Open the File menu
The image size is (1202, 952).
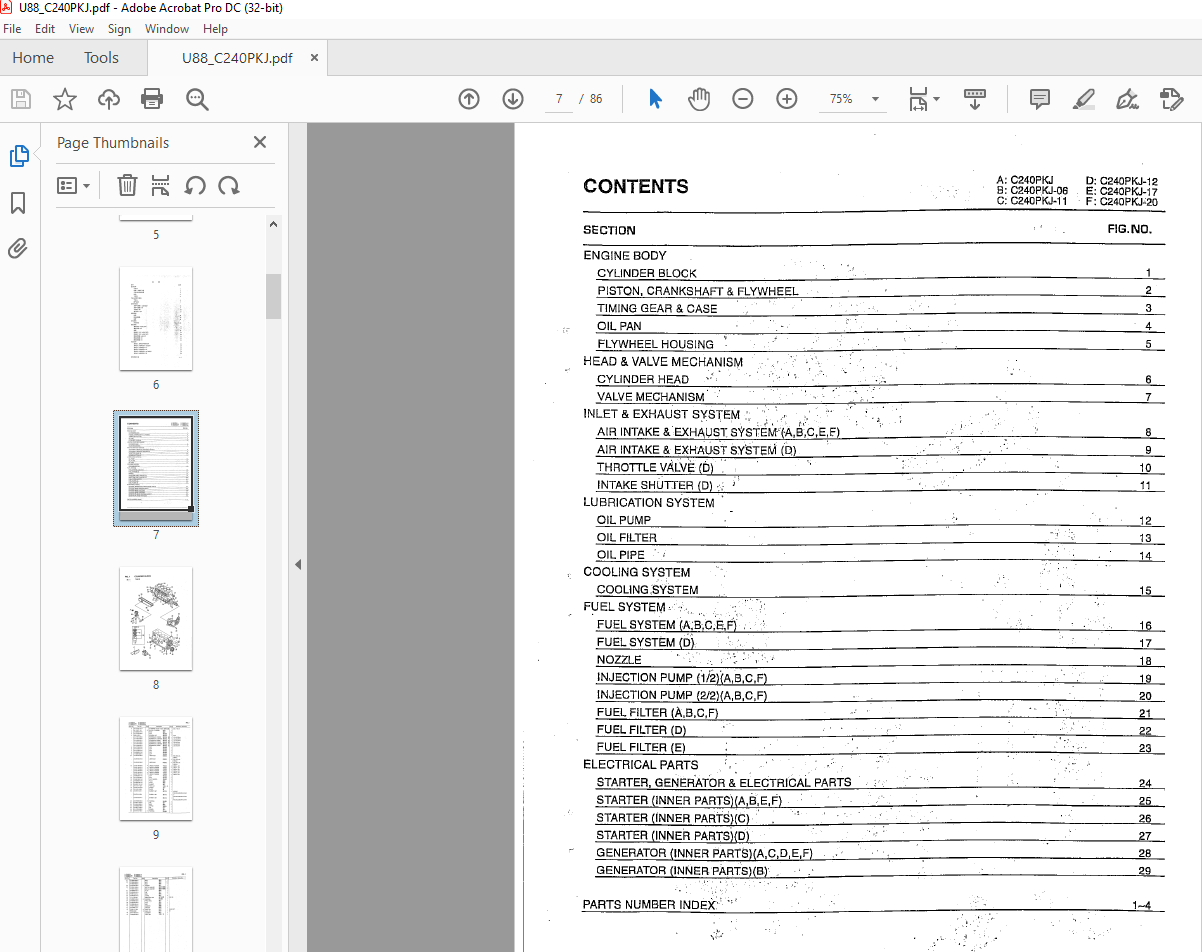12,29
